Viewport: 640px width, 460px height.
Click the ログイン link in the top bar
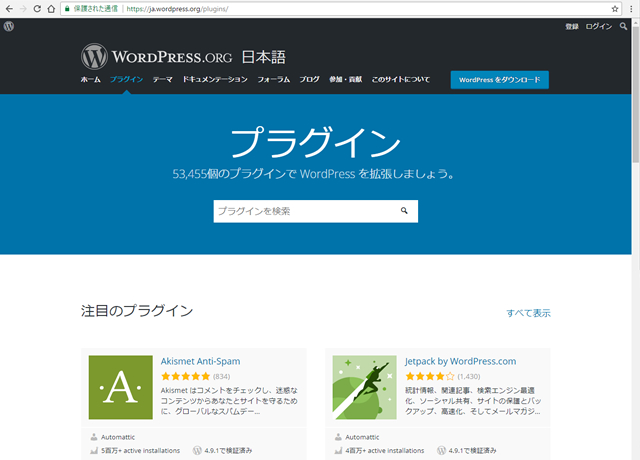coord(599,27)
